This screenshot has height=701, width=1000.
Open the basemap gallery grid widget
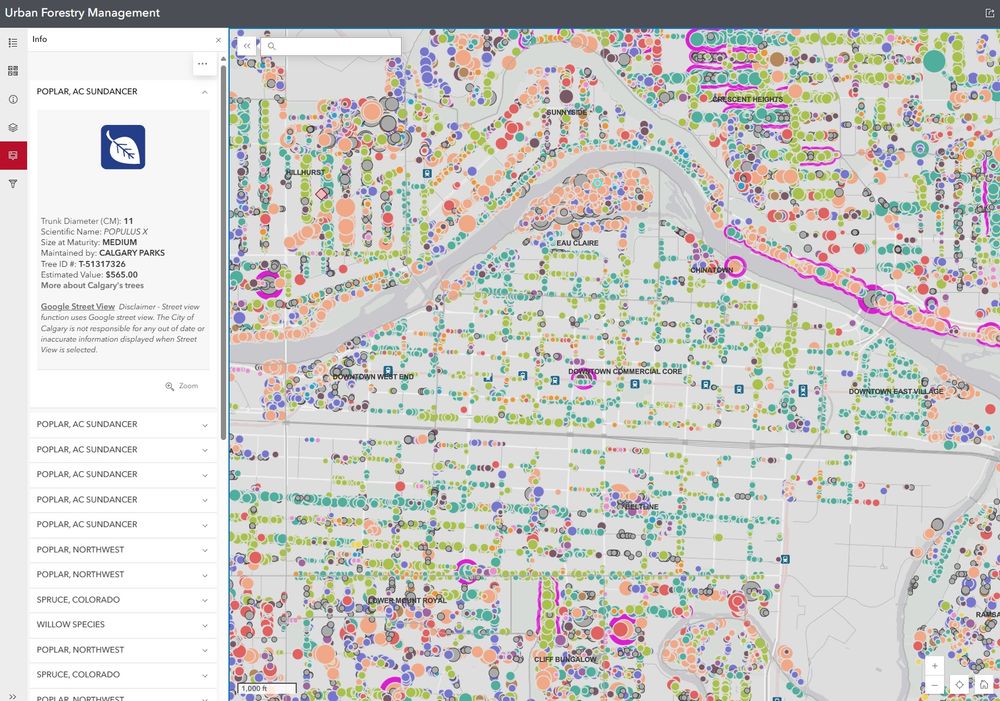[x=13, y=71]
